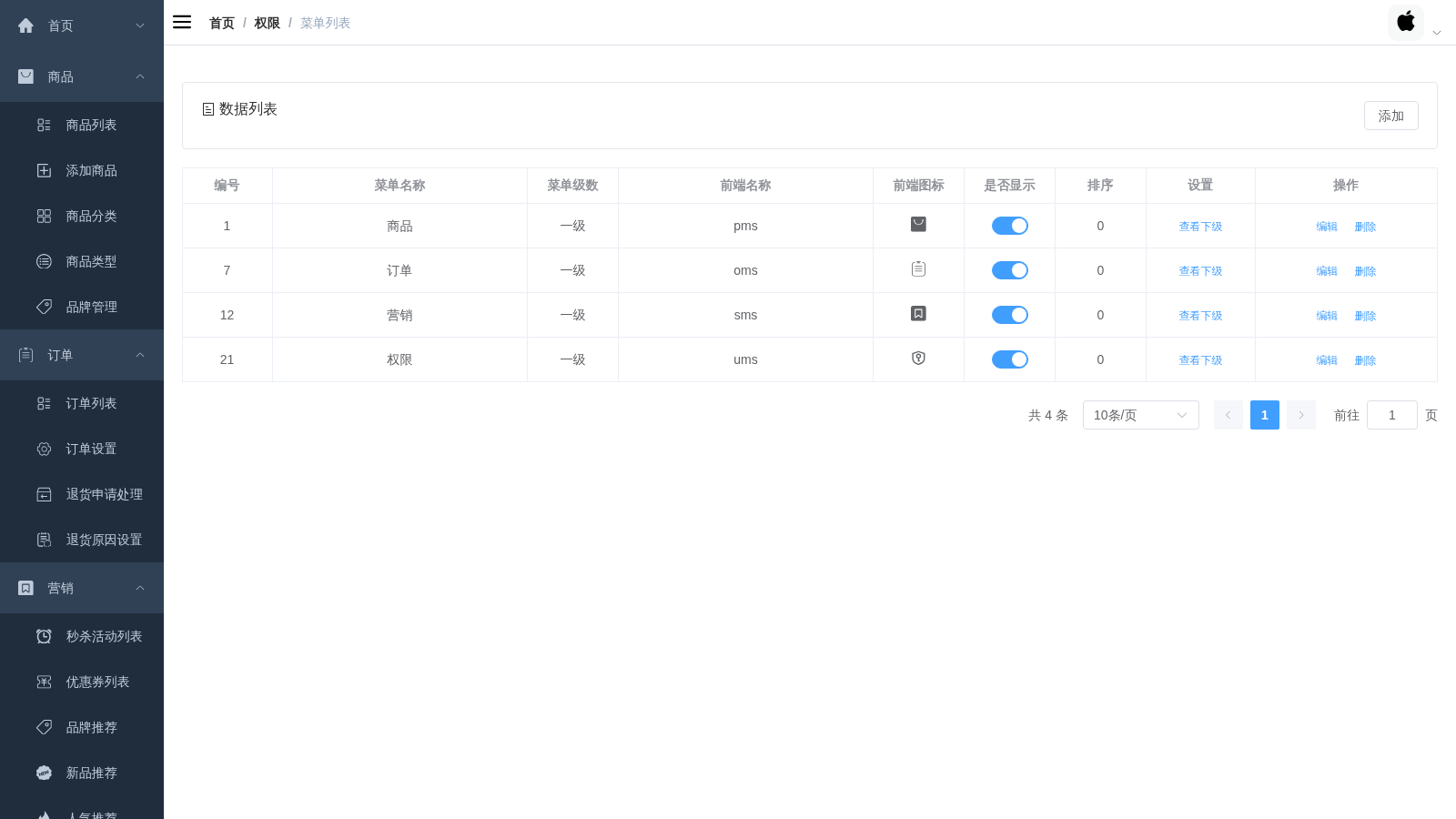Click the 首页 breadcrumb link
Viewport: 1456px width, 819px height.
pyautogui.click(x=222, y=23)
